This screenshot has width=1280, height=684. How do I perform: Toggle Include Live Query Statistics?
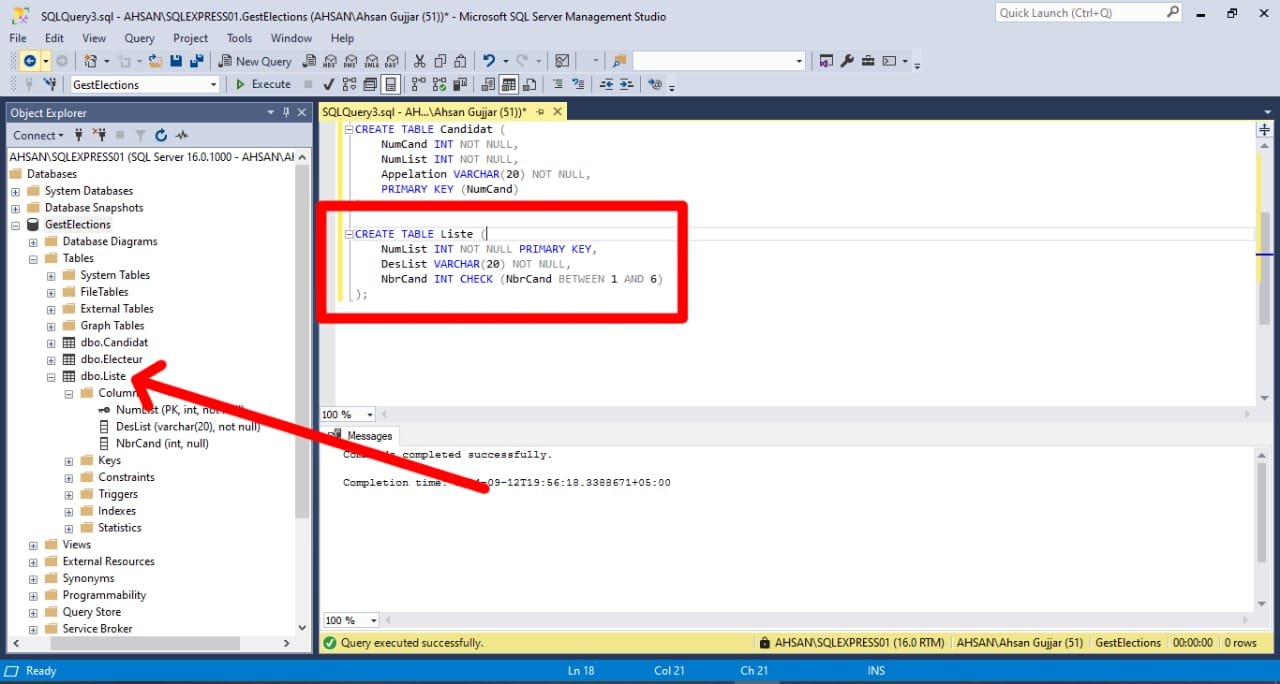point(438,84)
